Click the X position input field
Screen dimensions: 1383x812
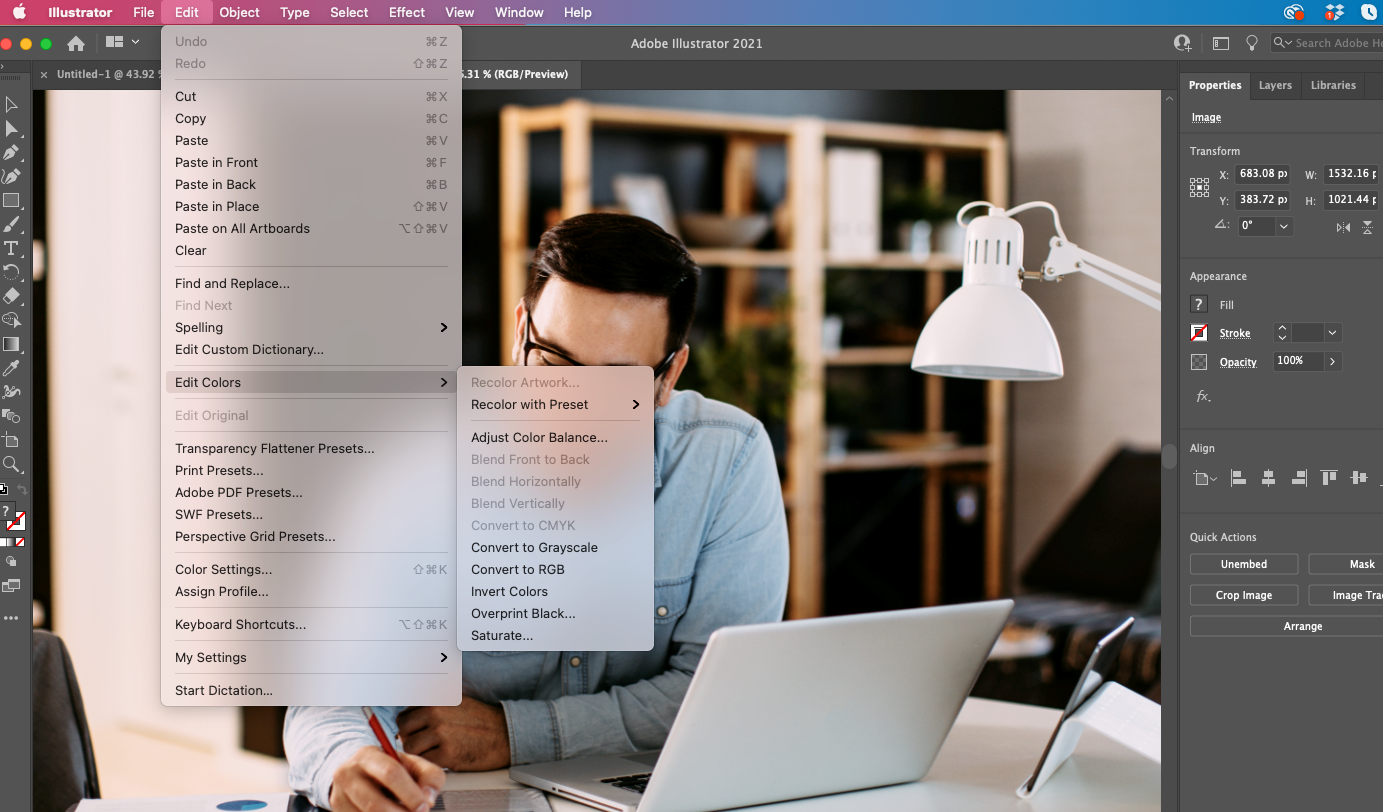coord(1262,174)
